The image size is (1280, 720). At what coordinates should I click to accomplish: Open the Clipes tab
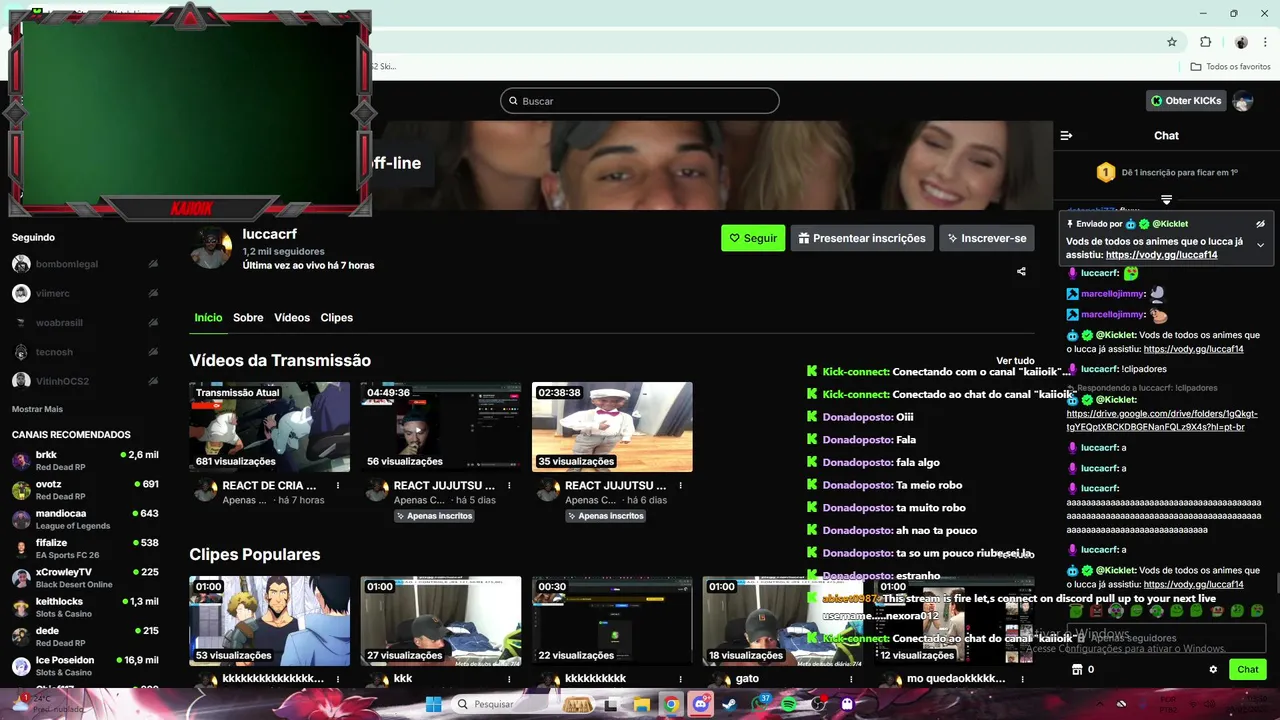[337, 317]
